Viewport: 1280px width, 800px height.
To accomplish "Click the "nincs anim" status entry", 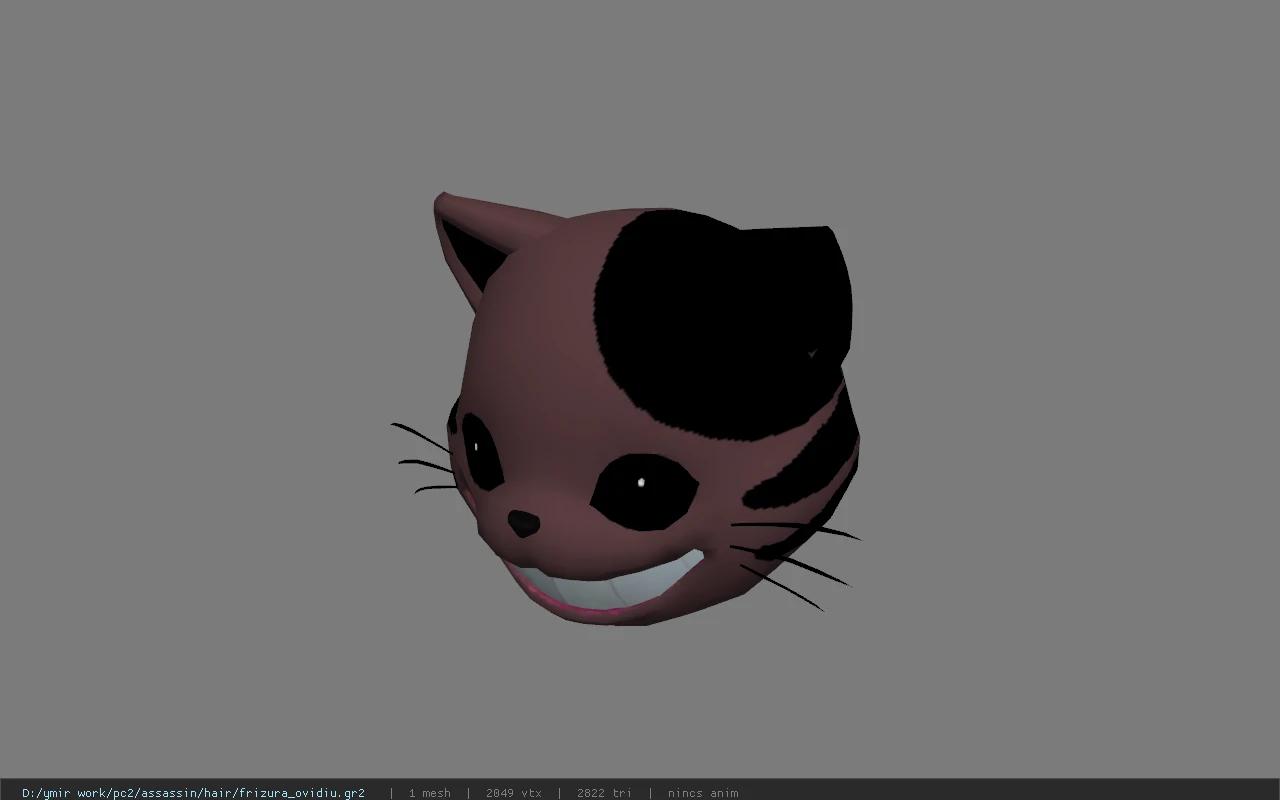I will (703, 793).
